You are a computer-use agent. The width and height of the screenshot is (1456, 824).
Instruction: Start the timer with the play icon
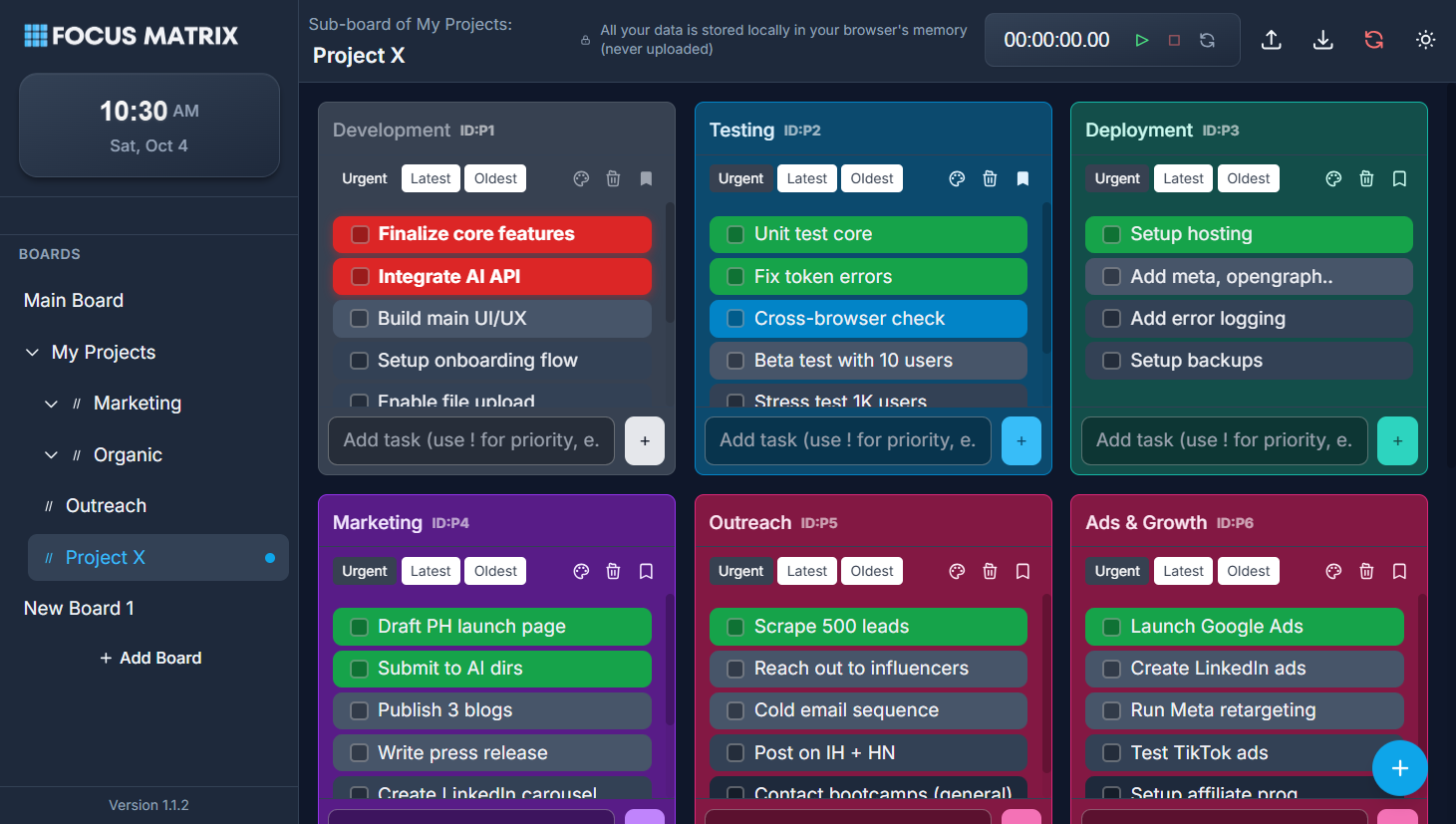point(1142,40)
